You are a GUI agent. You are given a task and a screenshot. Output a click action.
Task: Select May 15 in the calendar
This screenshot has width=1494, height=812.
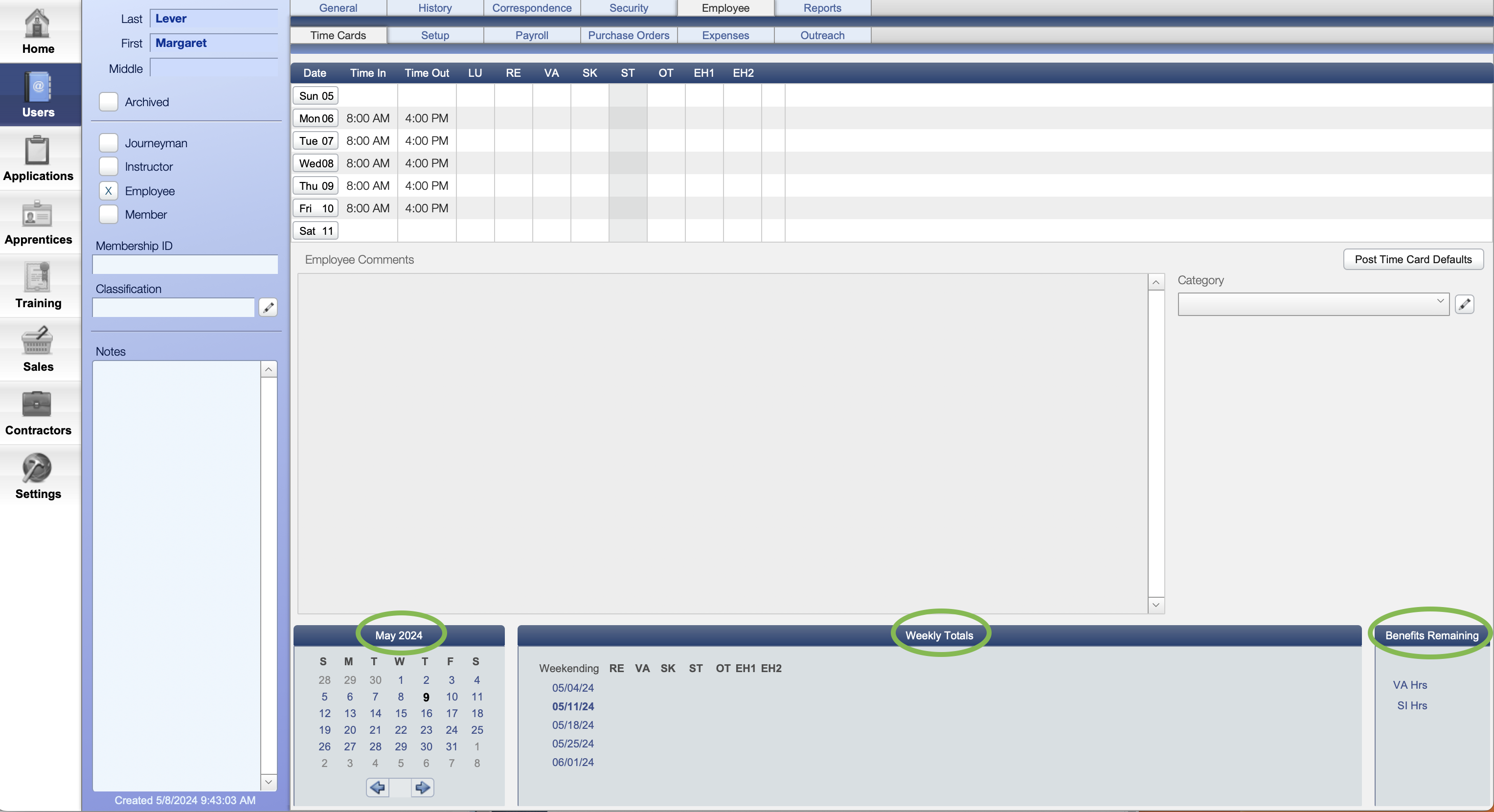click(401, 713)
